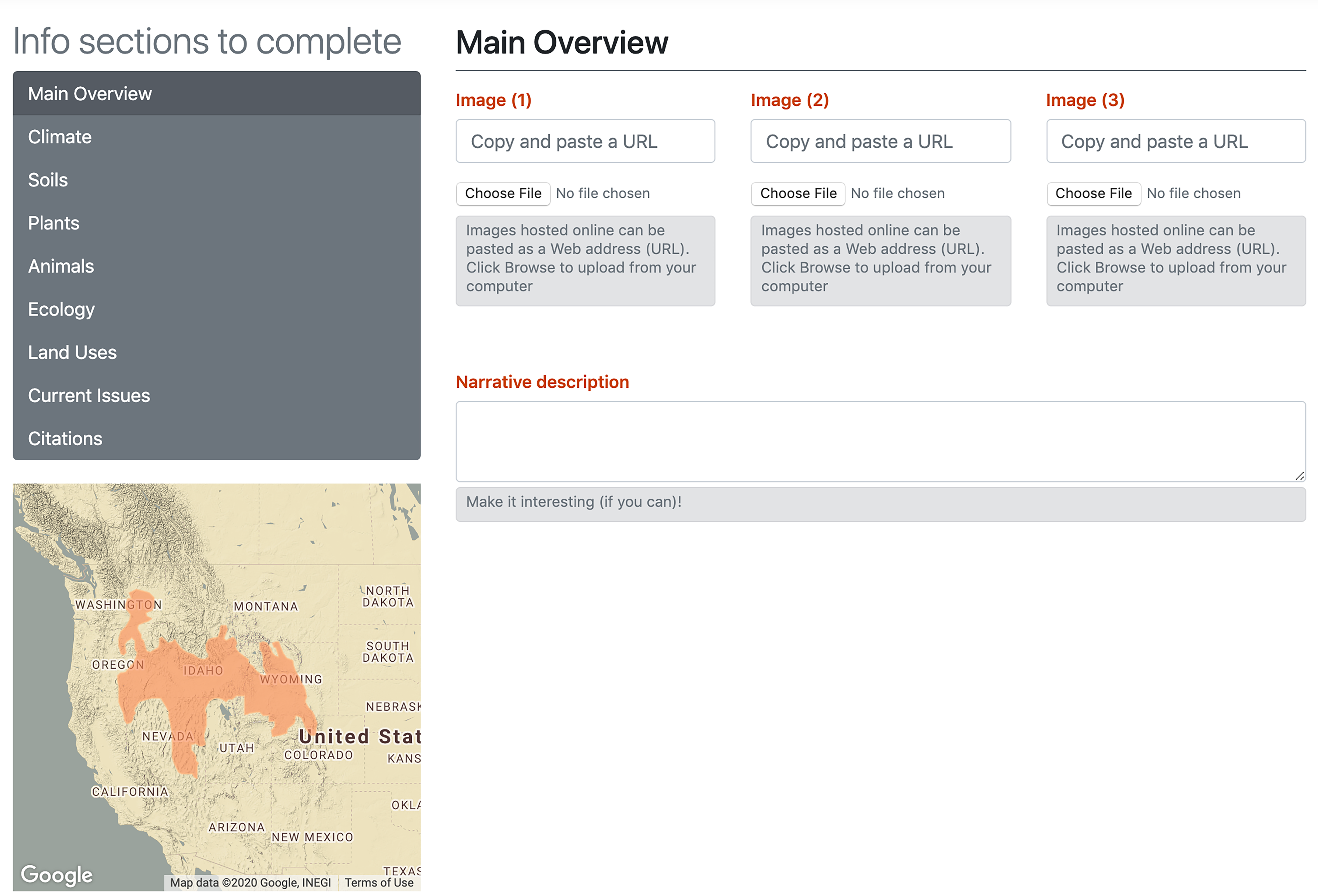Go to the Plants section
Image resolution: width=1318 pixels, height=896 pixels.
tap(217, 223)
